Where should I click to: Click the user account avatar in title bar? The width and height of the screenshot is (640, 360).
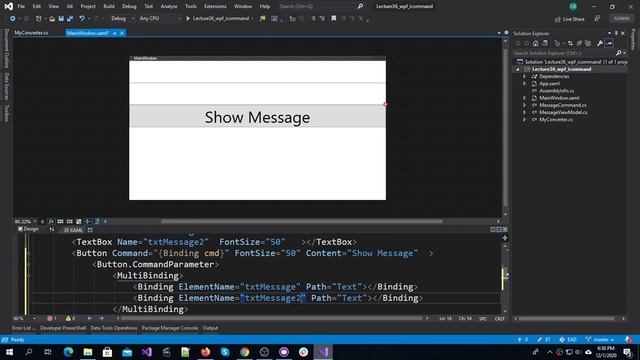[573, 7]
